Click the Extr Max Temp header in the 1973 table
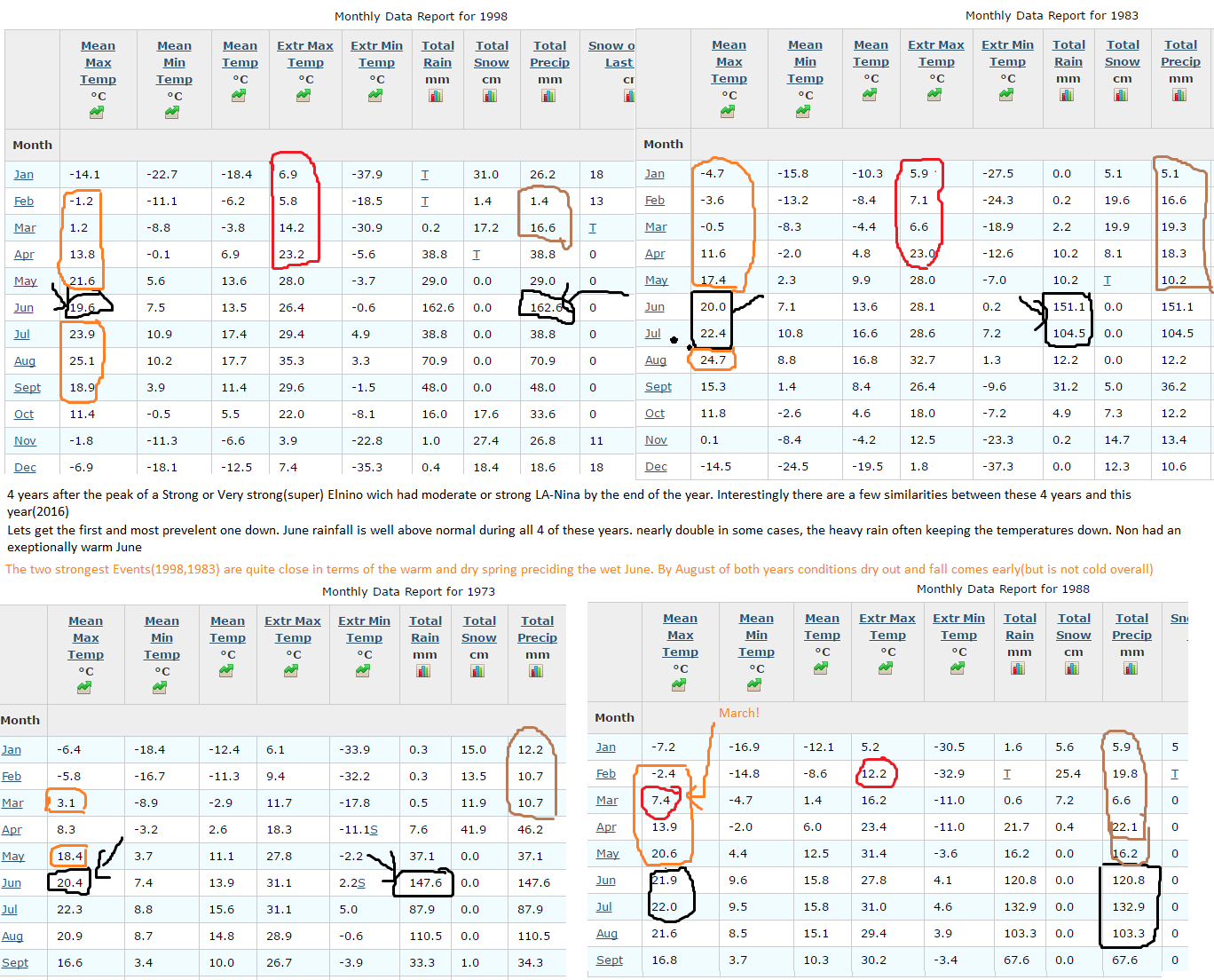Viewport: 1214px width, 980px height. point(293,629)
